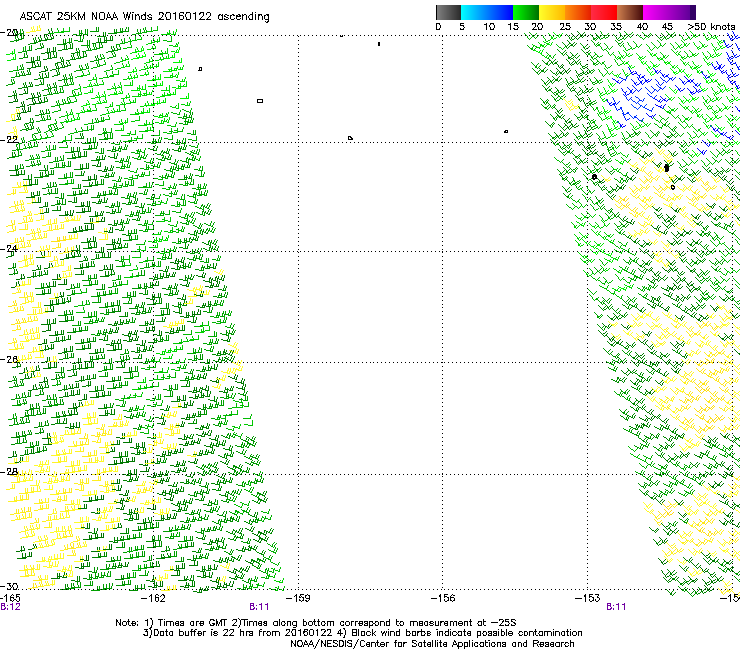Select the orange 25-30 knots legend swatch
Image resolution: width=740 pixels, height=650 pixels.
(578, 12)
